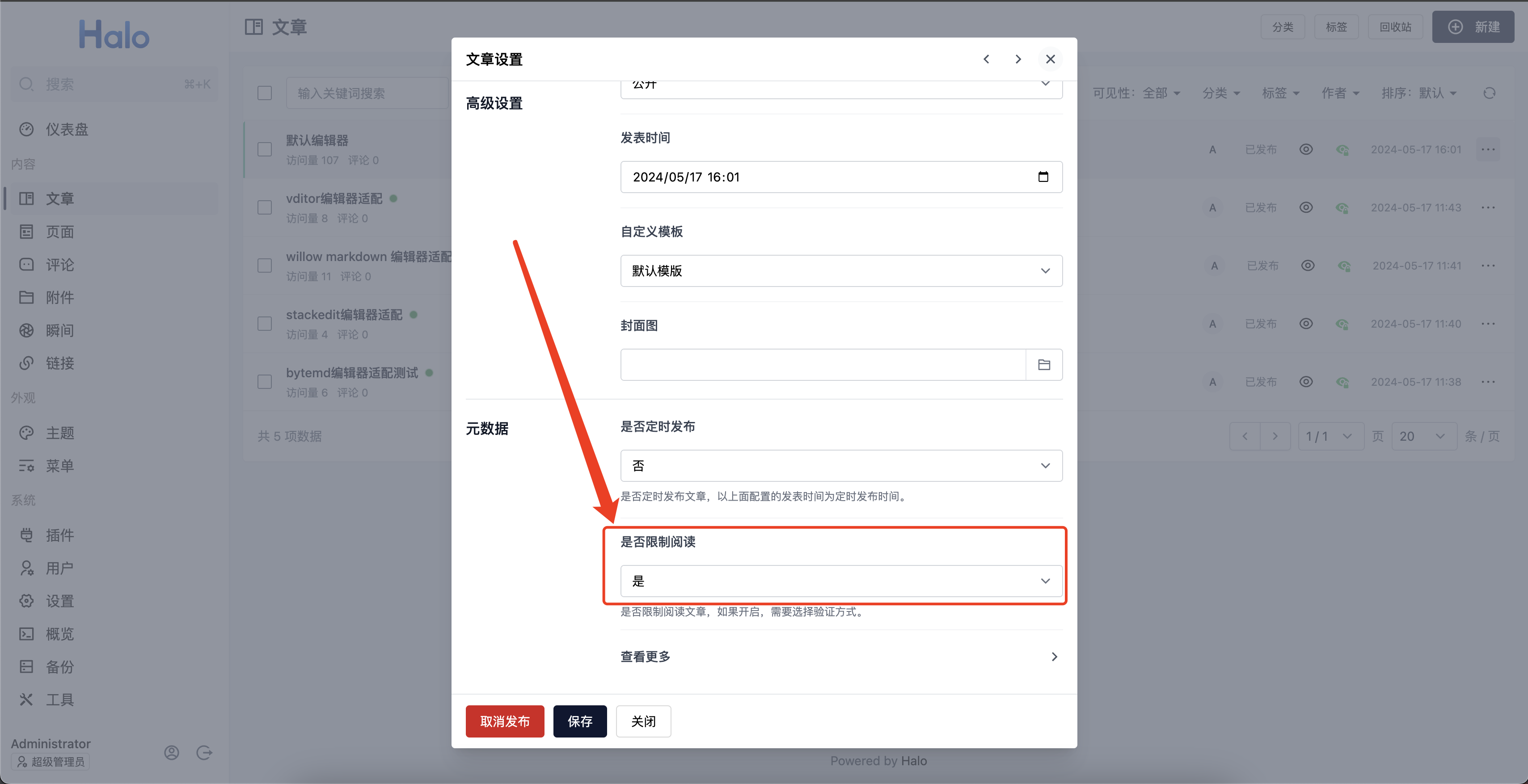Open more actions for 默认编辑器 row

click(1488, 149)
